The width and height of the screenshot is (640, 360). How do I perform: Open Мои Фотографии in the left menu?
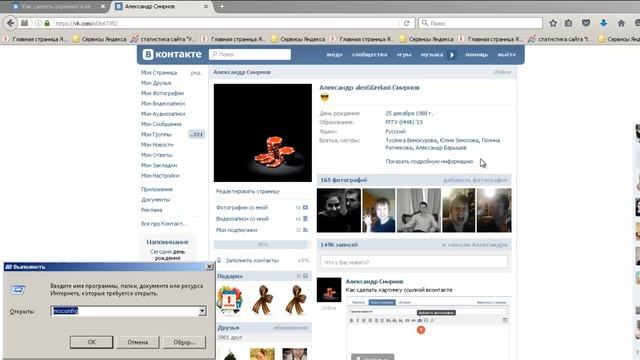coord(162,93)
